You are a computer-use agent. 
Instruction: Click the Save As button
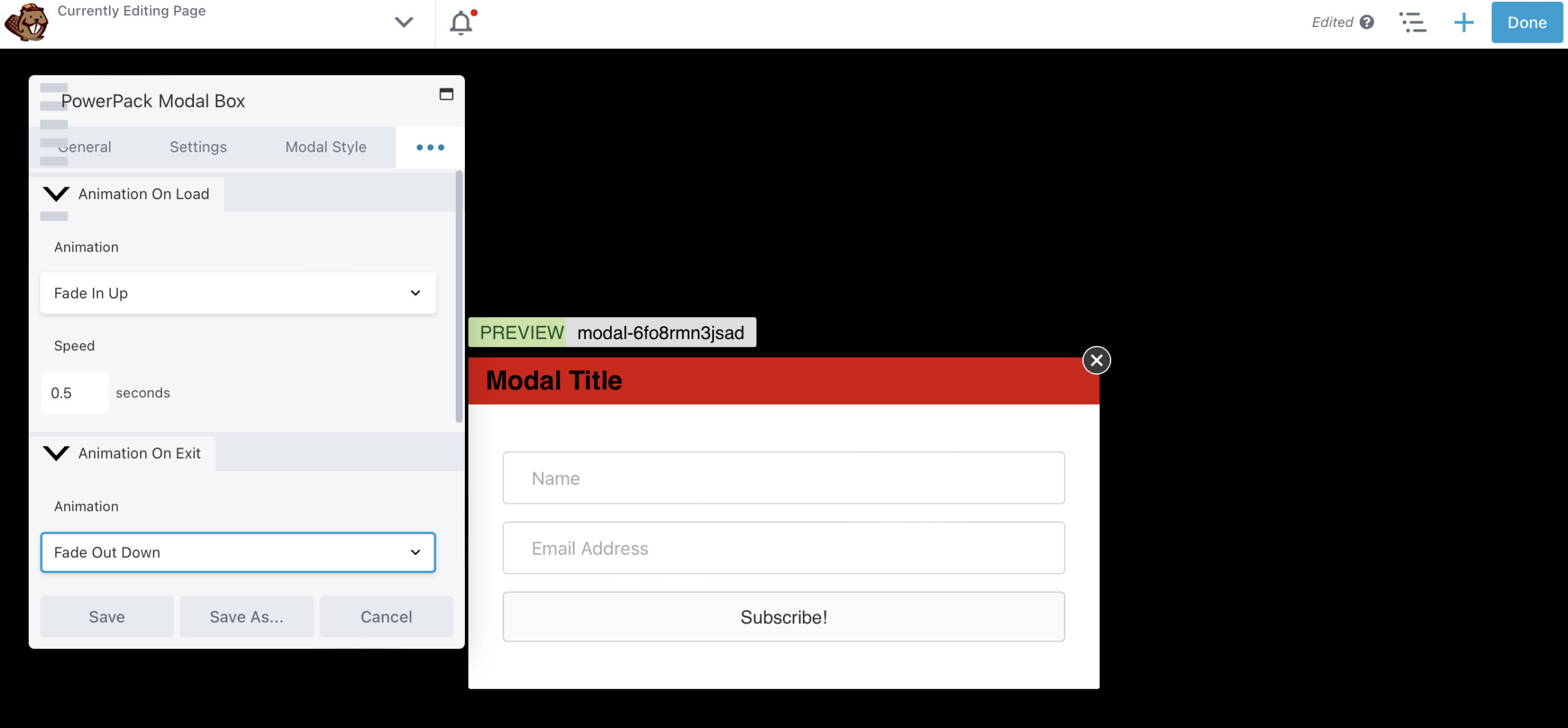247,616
